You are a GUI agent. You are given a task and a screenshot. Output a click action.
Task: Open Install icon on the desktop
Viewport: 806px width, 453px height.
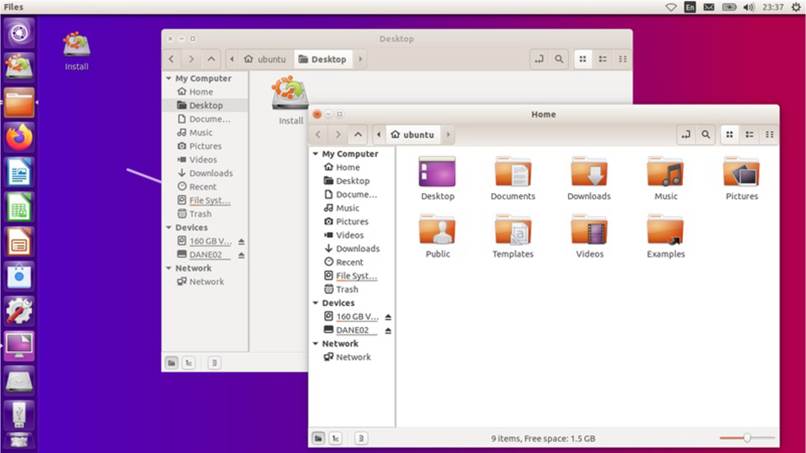coord(77,51)
